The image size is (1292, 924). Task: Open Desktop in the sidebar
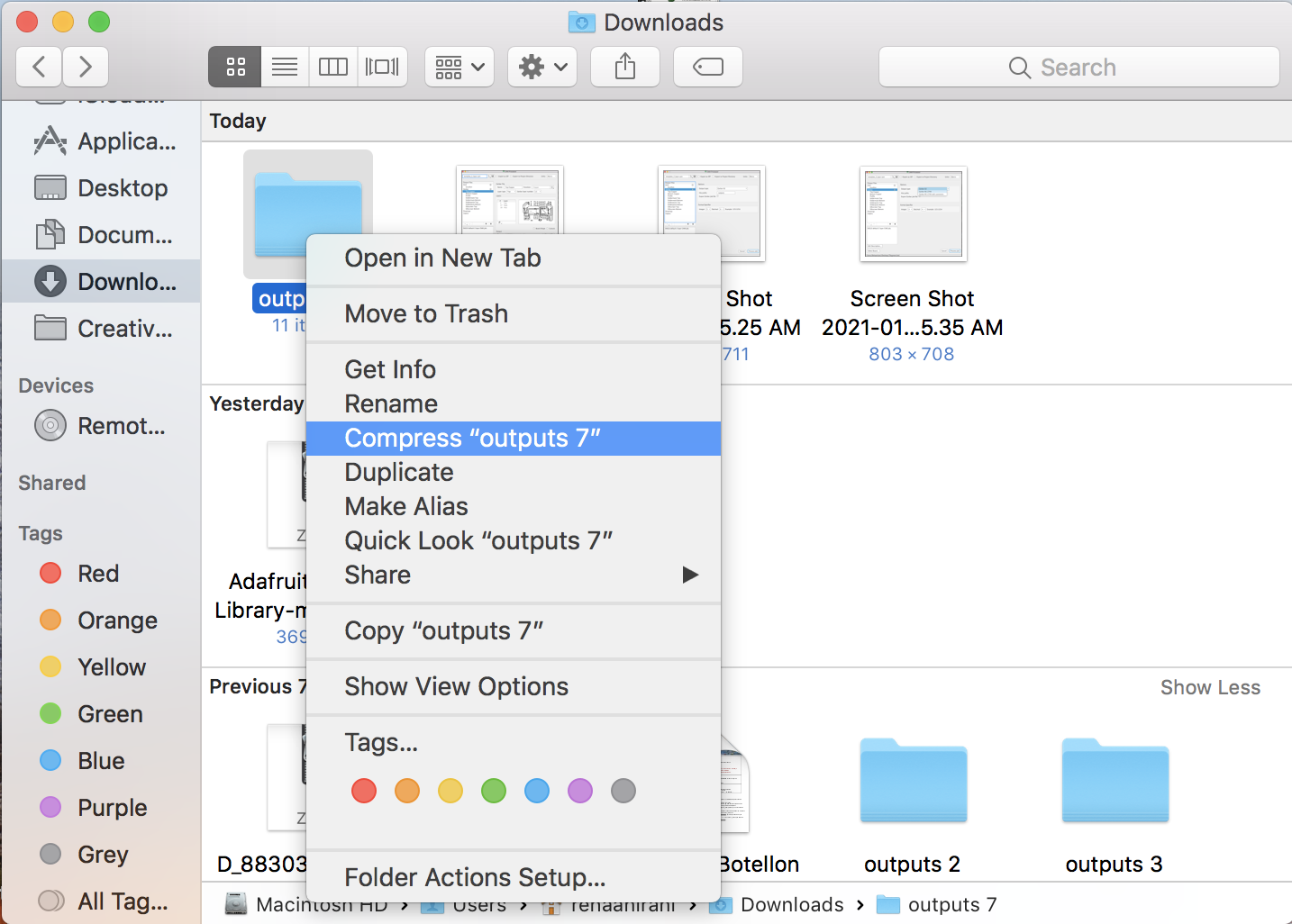pyautogui.click(x=101, y=188)
